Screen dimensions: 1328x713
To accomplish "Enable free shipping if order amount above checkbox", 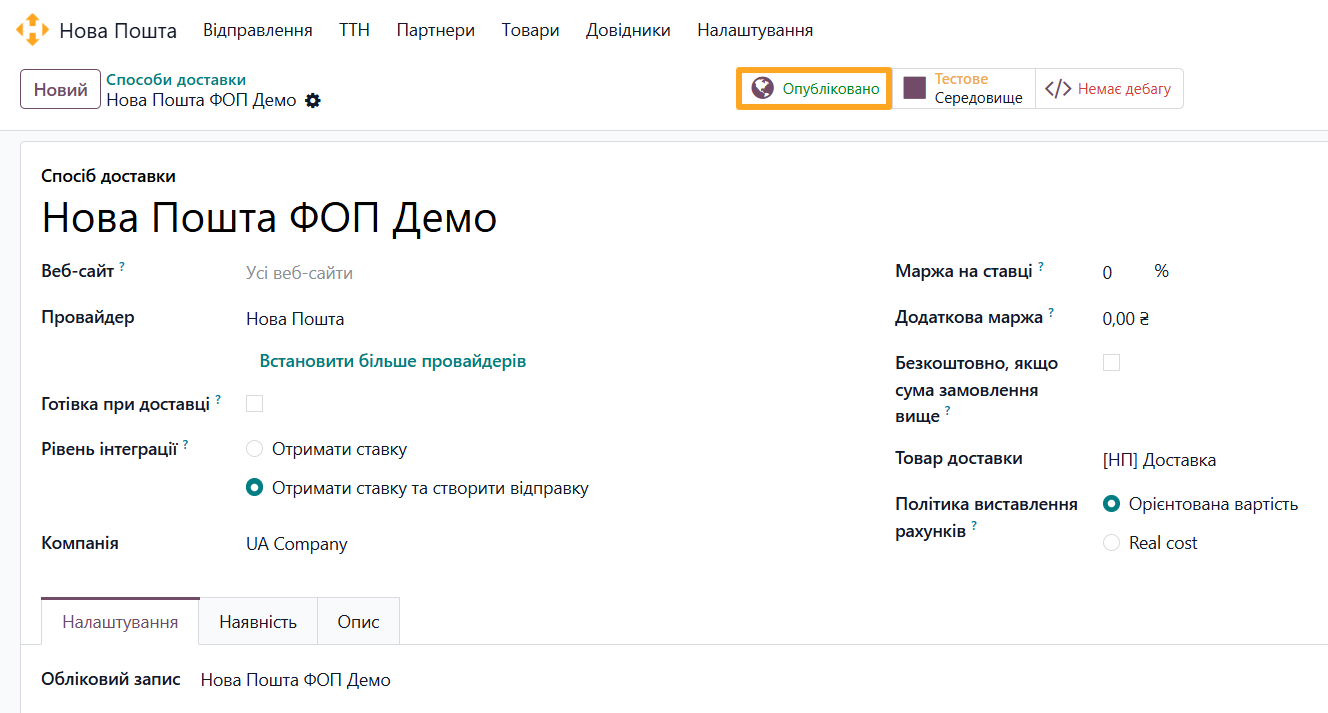I will (1111, 362).
